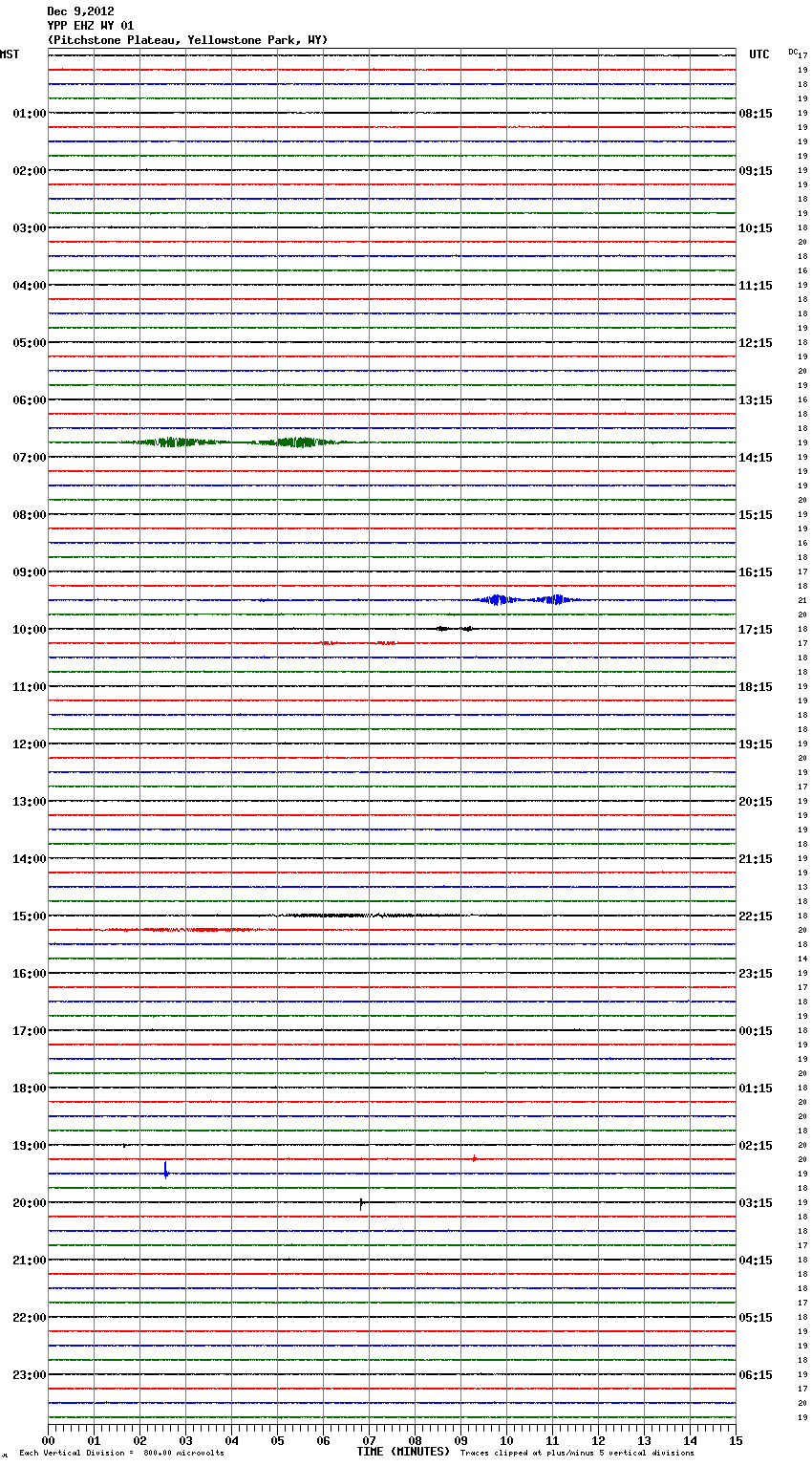The image size is (812, 1466).
Task: Click the 00:15 UTC time label
Action: coord(756,1031)
